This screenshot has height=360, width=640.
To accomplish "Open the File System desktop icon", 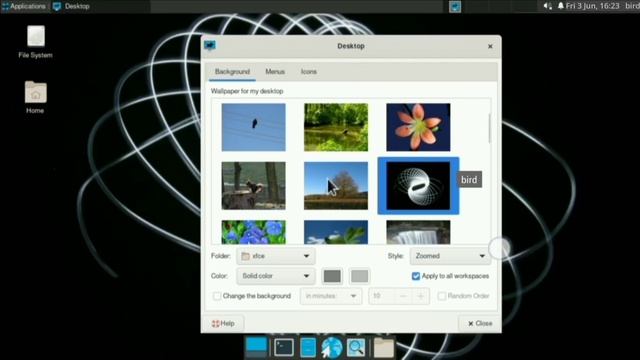I will coord(36,42).
